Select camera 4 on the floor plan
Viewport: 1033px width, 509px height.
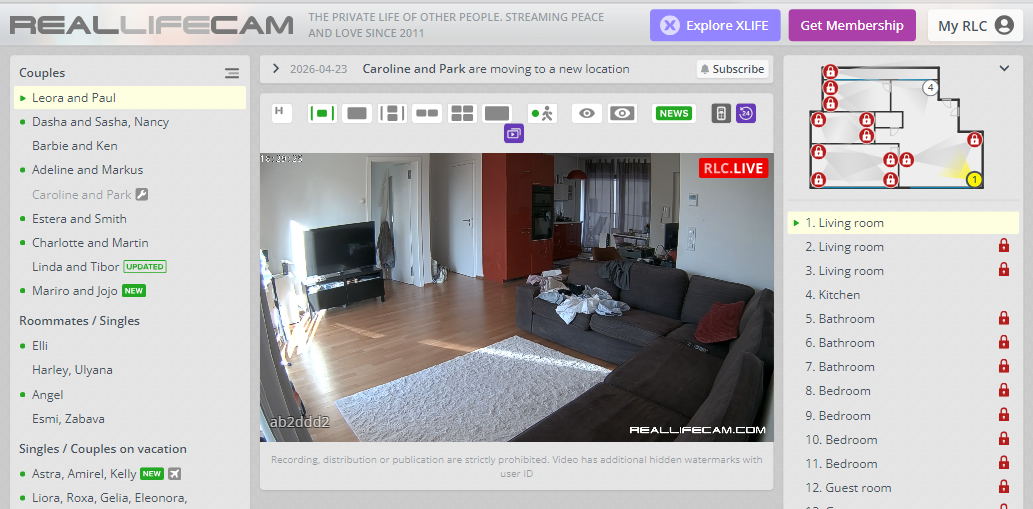click(930, 87)
